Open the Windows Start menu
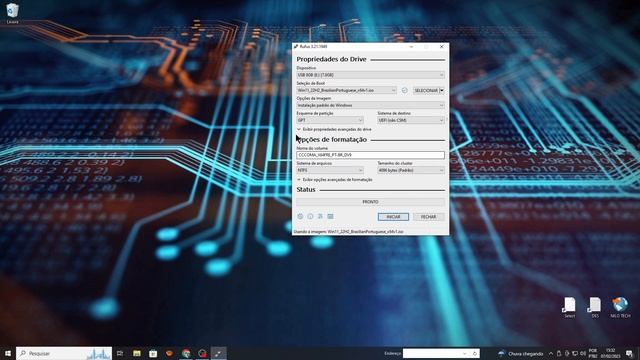Screen dimensions: 640x360 pyautogui.click(x=8, y=353)
